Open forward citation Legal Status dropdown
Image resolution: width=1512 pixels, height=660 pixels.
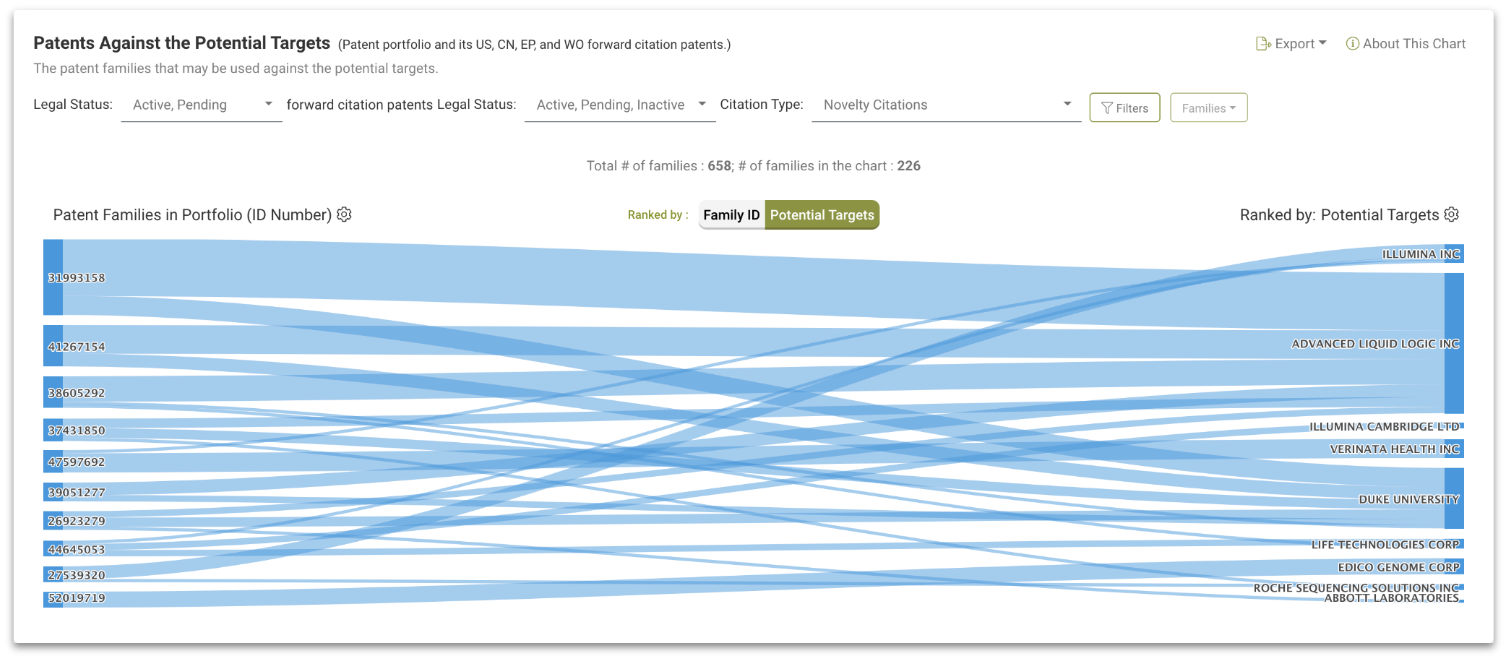[620, 105]
